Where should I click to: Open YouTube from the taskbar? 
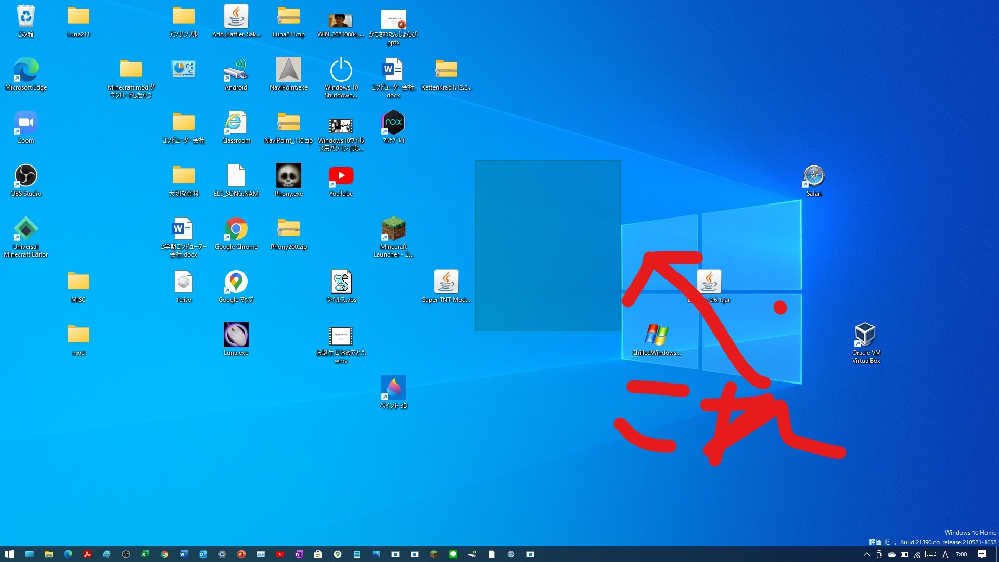pyautogui.click(x=280, y=554)
